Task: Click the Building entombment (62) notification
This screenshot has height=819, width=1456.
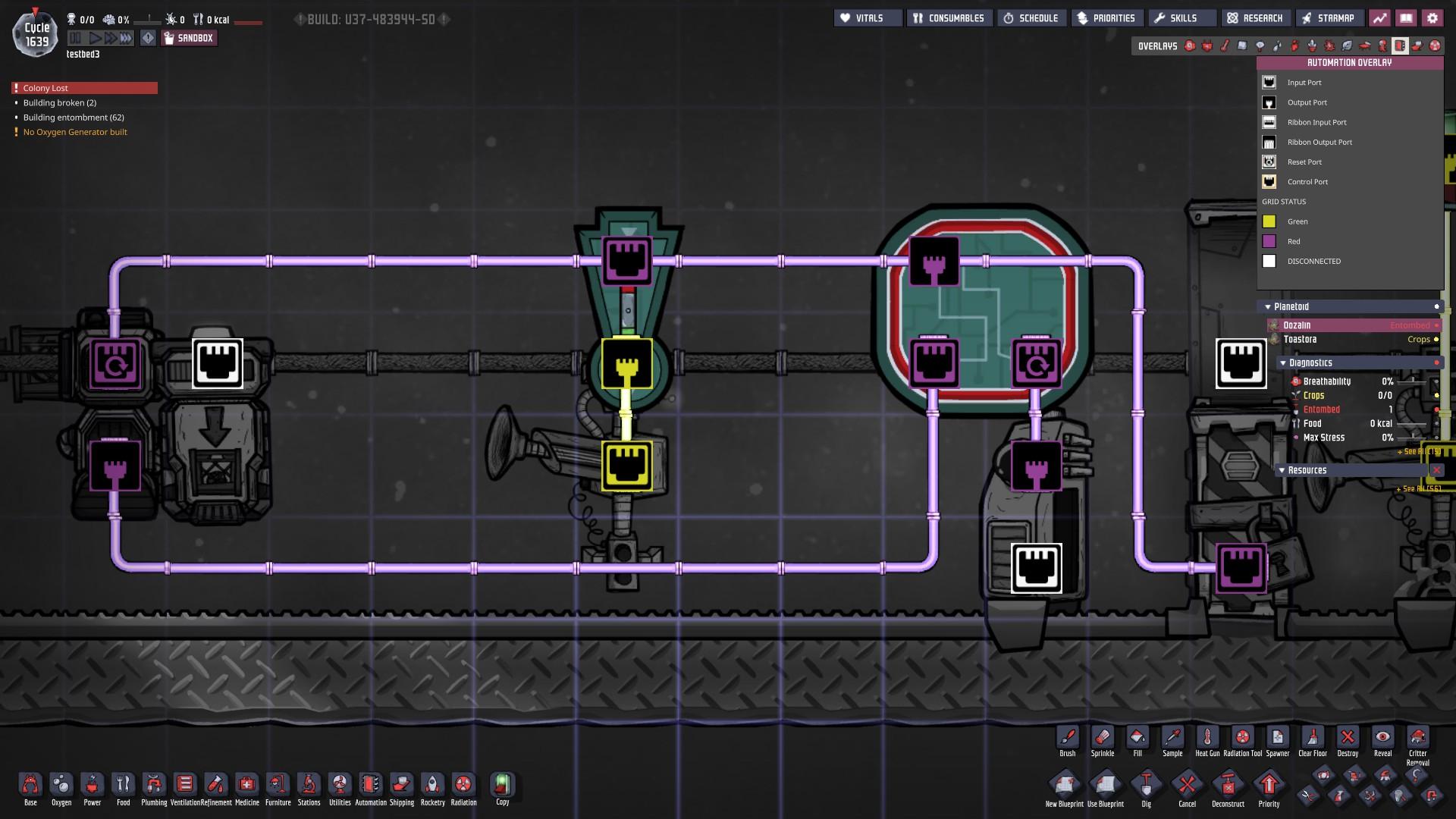Action: tap(73, 118)
